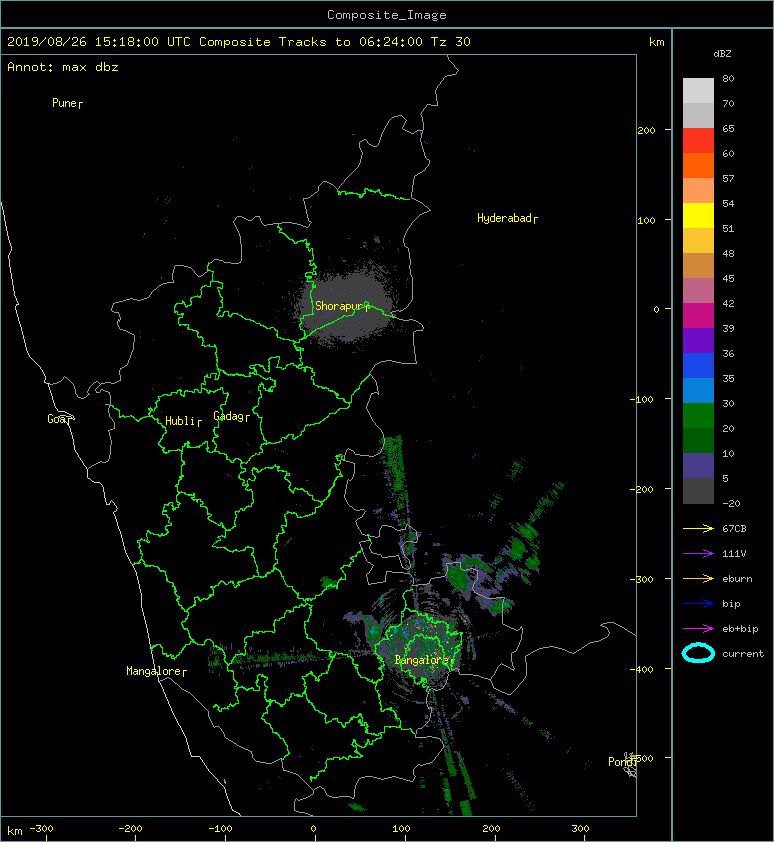This screenshot has width=774, height=842.
Task: Click the red 65 dBZ legend swatch
Action: pos(698,141)
